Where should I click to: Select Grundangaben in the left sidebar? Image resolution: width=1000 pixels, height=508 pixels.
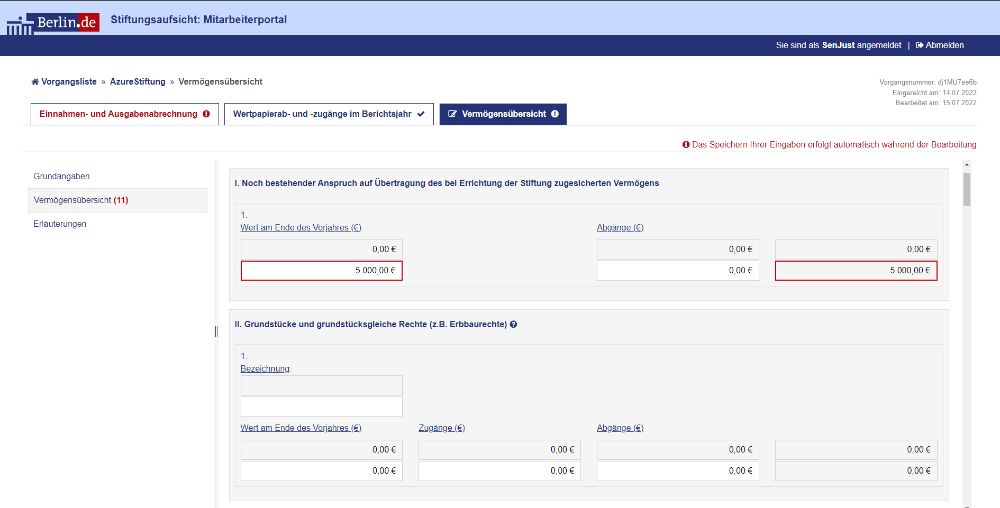(61, 176)
